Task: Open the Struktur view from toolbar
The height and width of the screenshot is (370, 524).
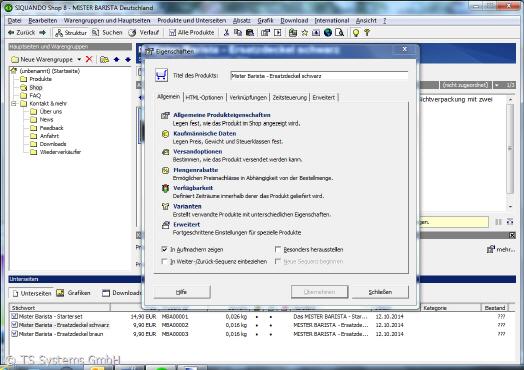Action: coord(71,32)
